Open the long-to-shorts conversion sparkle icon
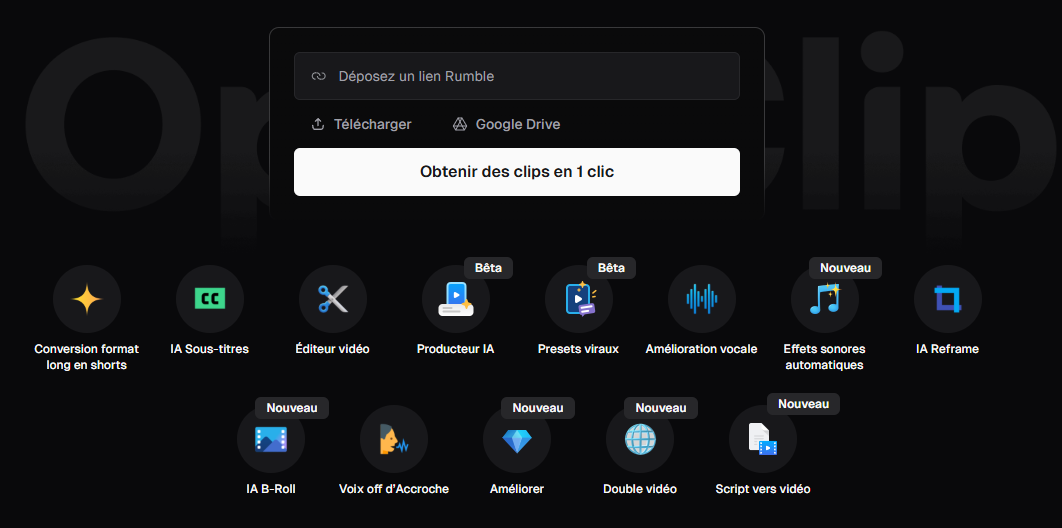The width and height of the screenshot is (1062, 528). [87, 299]
